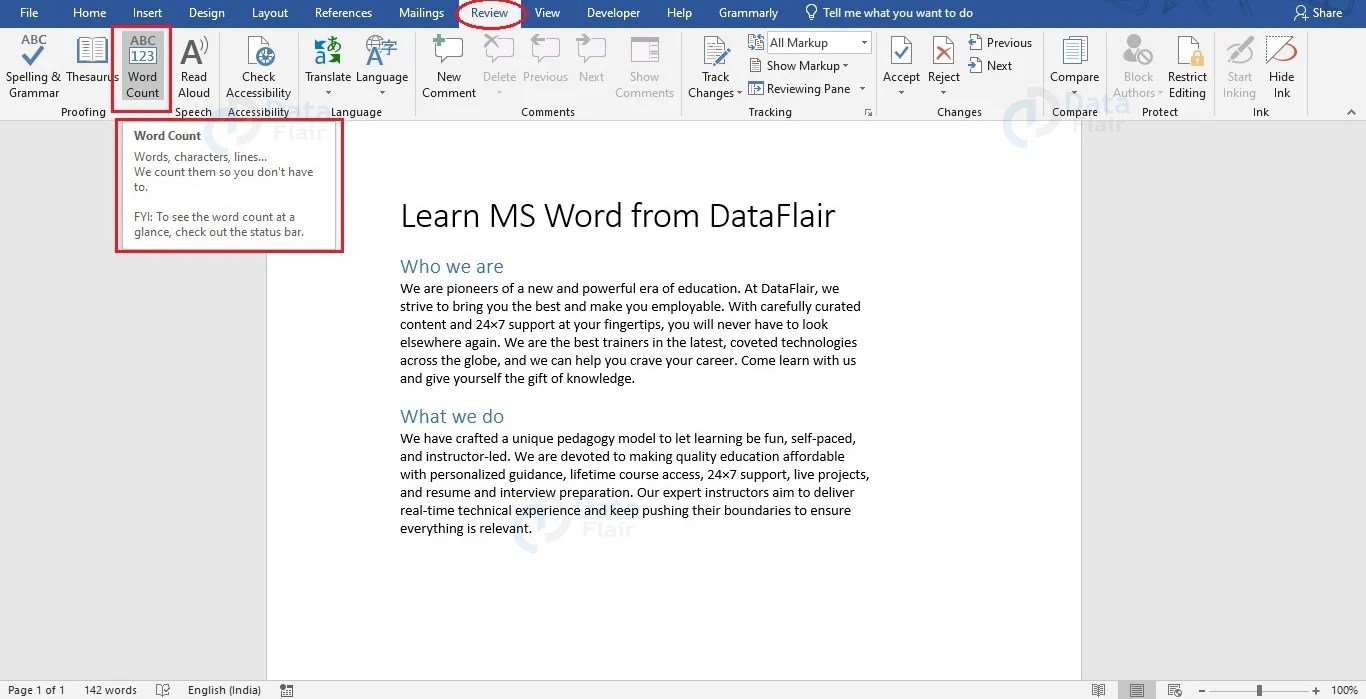Reject the current change
The image size is (1366, 699).
pyautogui.click(x=942, y=60)
